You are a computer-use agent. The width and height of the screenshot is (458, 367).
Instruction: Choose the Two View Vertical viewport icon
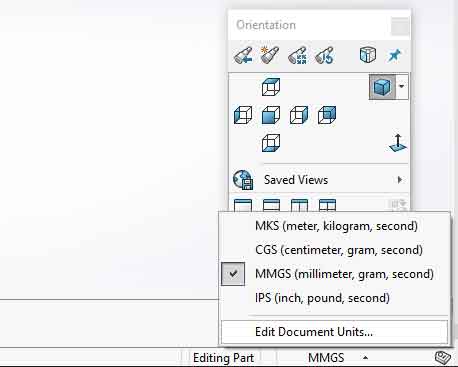point(299,205)
